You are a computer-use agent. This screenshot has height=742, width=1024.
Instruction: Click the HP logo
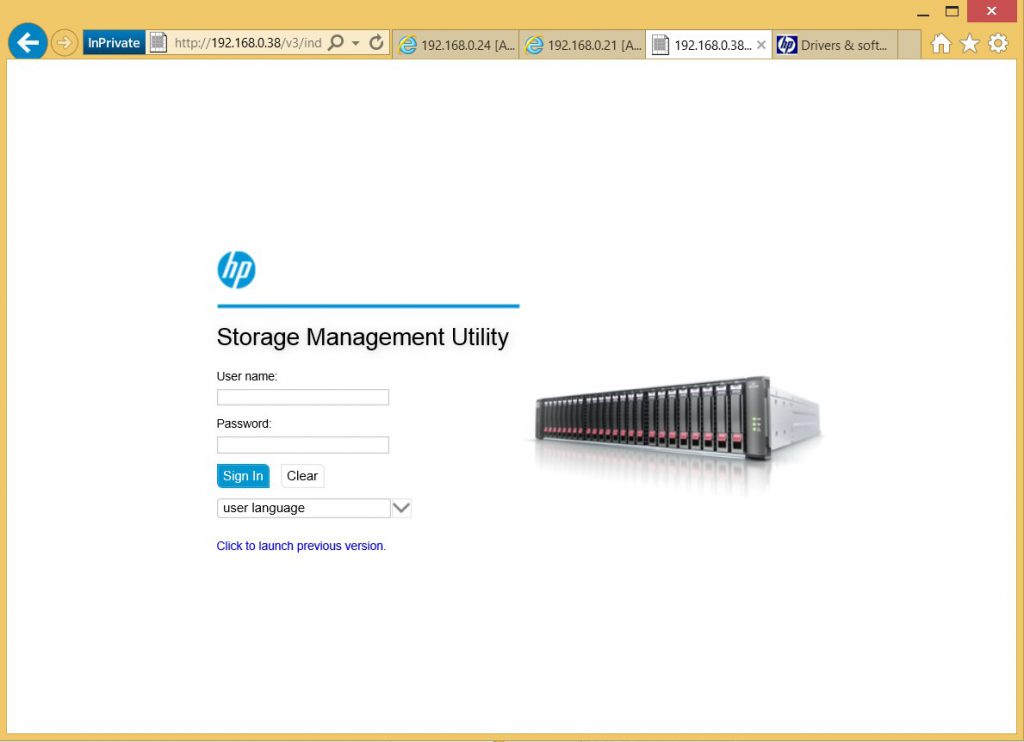tap(236, 270)
